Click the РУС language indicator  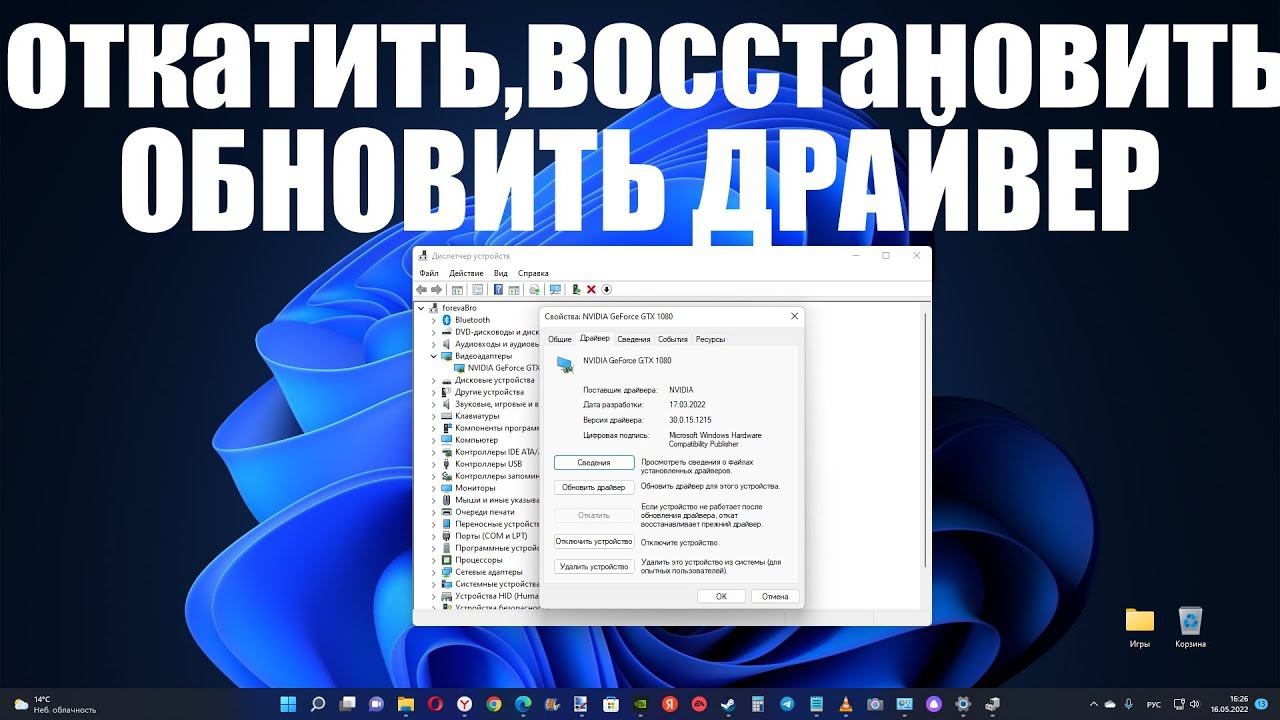[x=1154, y=704]
